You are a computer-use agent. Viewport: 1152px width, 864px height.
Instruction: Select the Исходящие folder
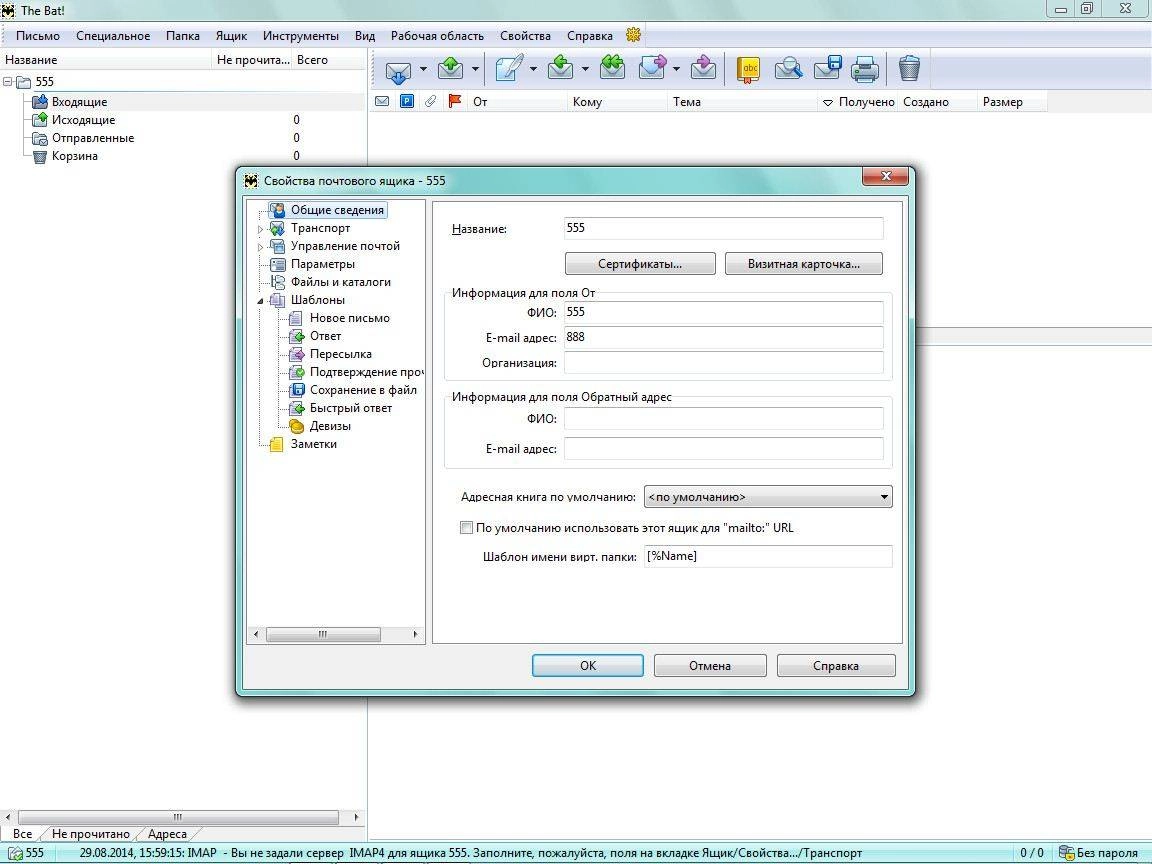click(83, 120)
